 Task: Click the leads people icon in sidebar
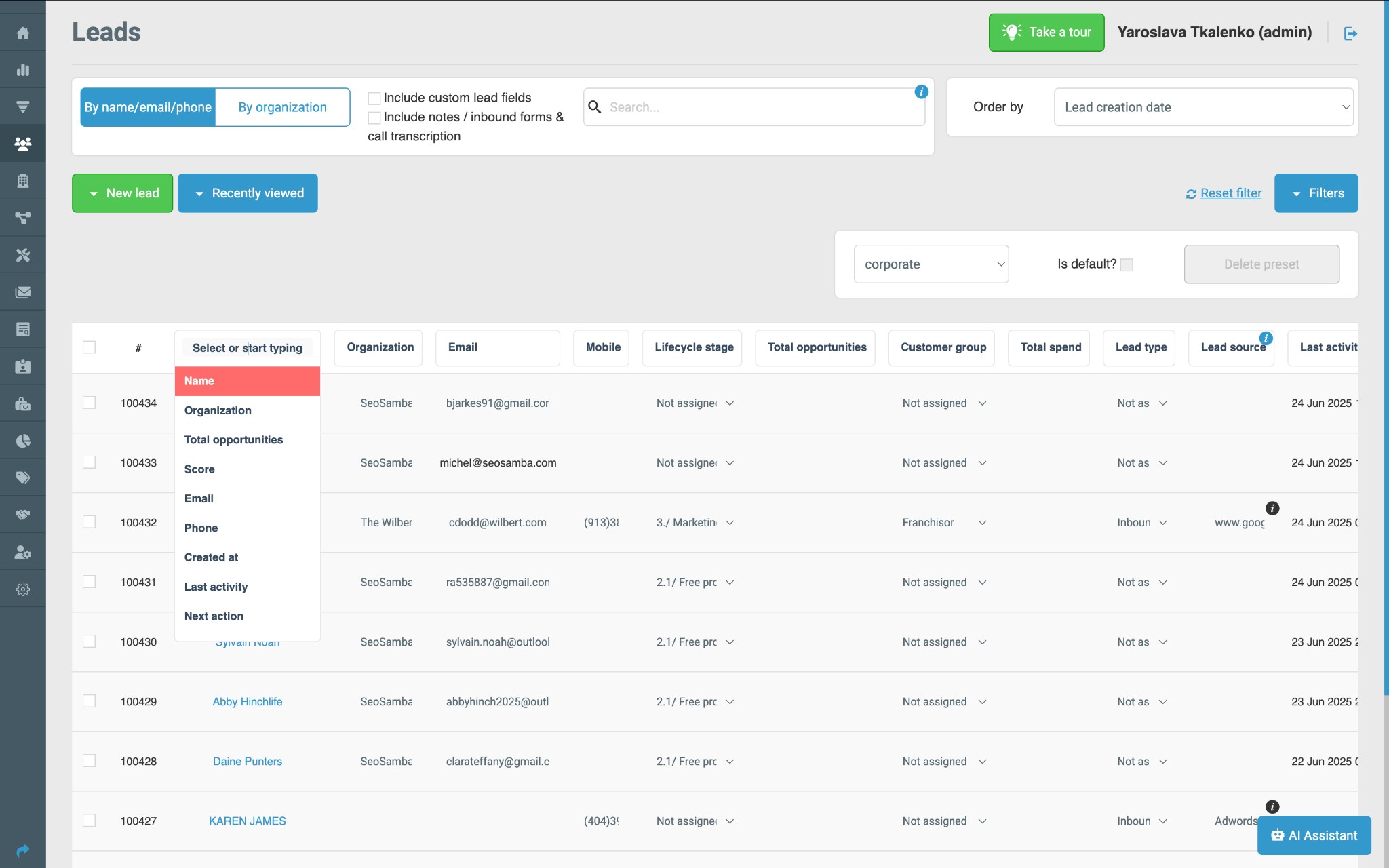(23, 144)
